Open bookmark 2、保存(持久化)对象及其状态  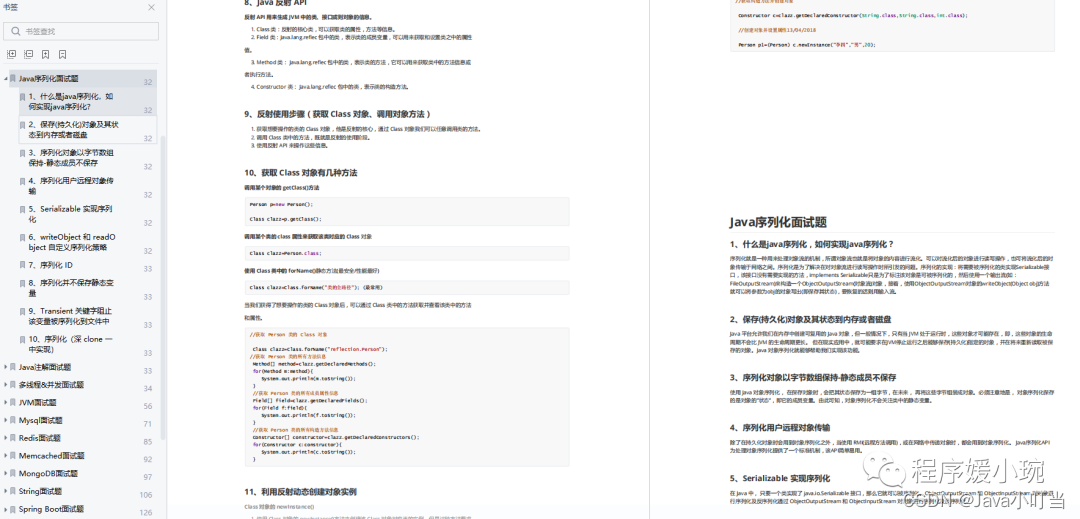click(74, 129)
